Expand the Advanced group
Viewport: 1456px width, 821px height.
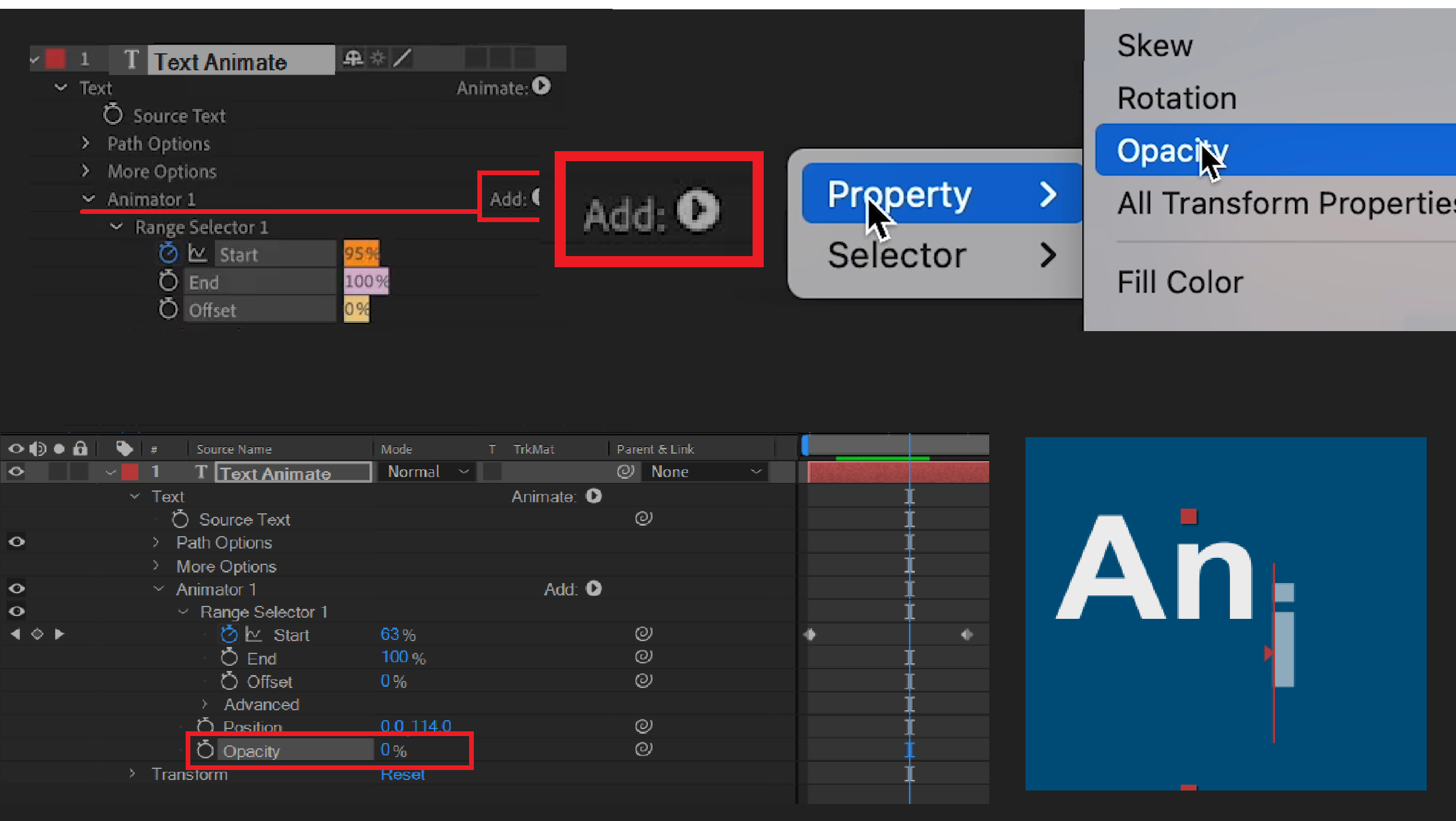[204, 704]
